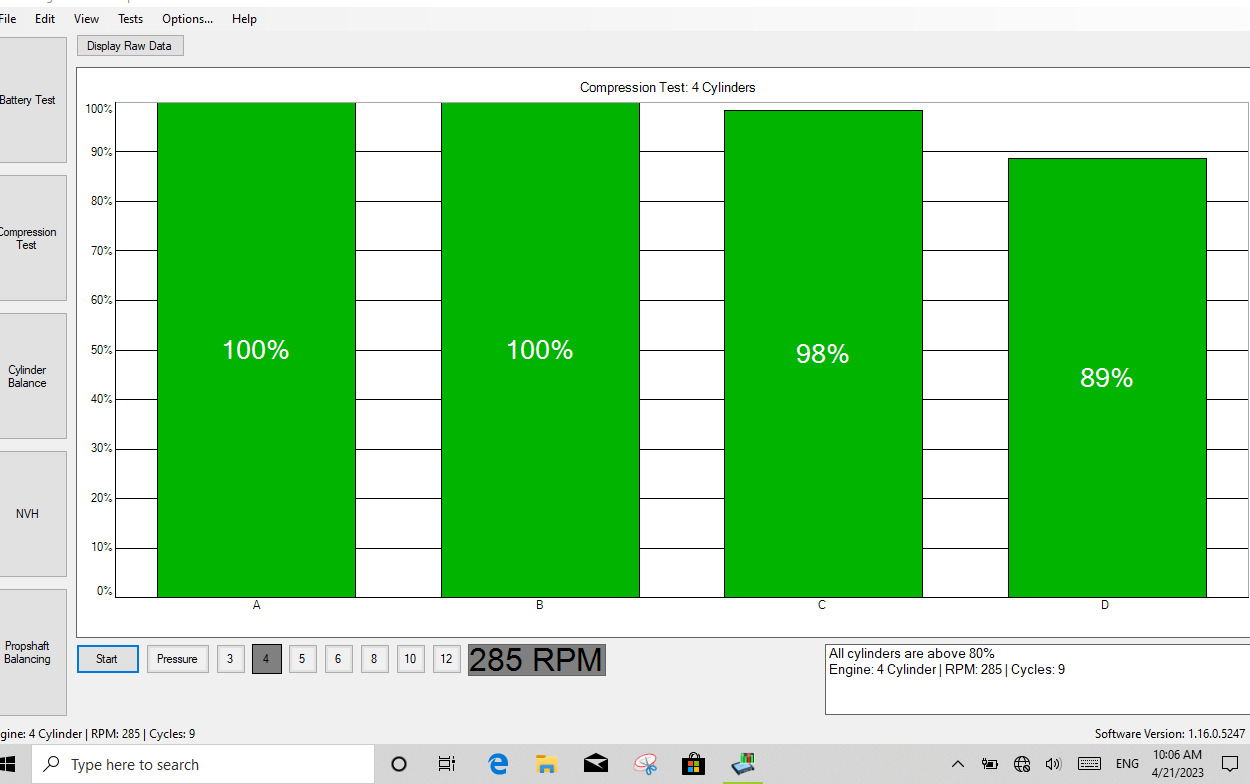Toggle the 4 cylinder count button
The height and width of the screenshot is (784, 1250).
click(266, 659)
